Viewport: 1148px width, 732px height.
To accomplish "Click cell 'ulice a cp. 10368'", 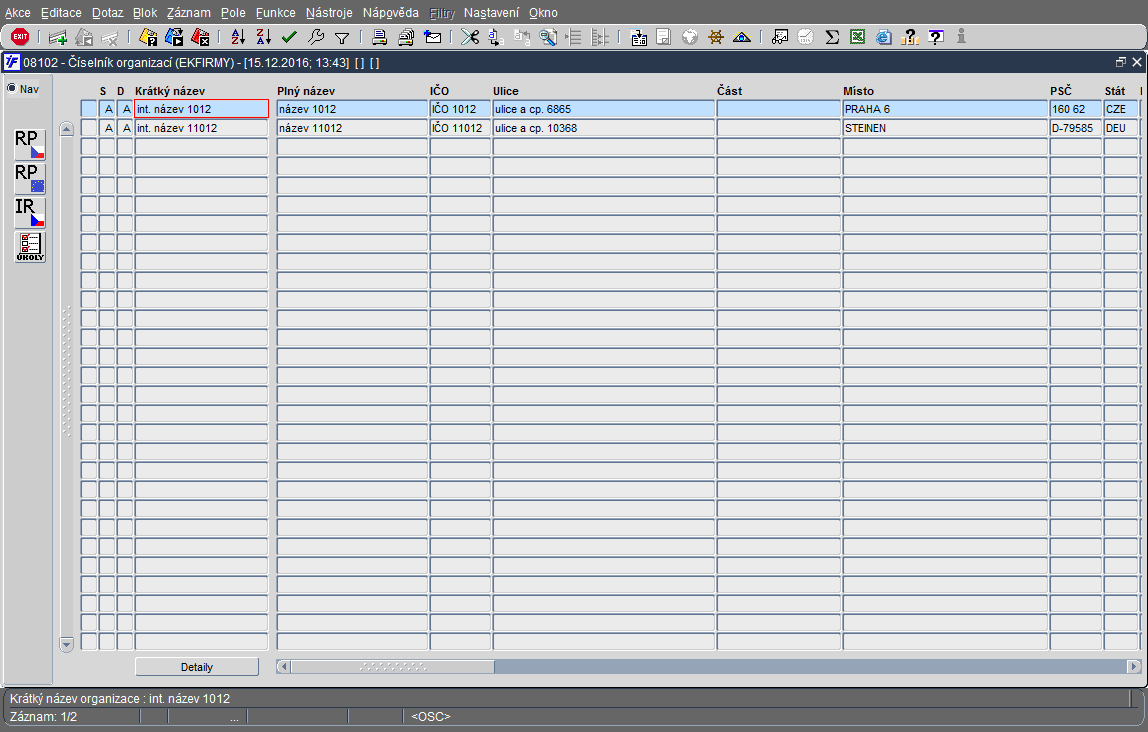I will tap(603, 128).
